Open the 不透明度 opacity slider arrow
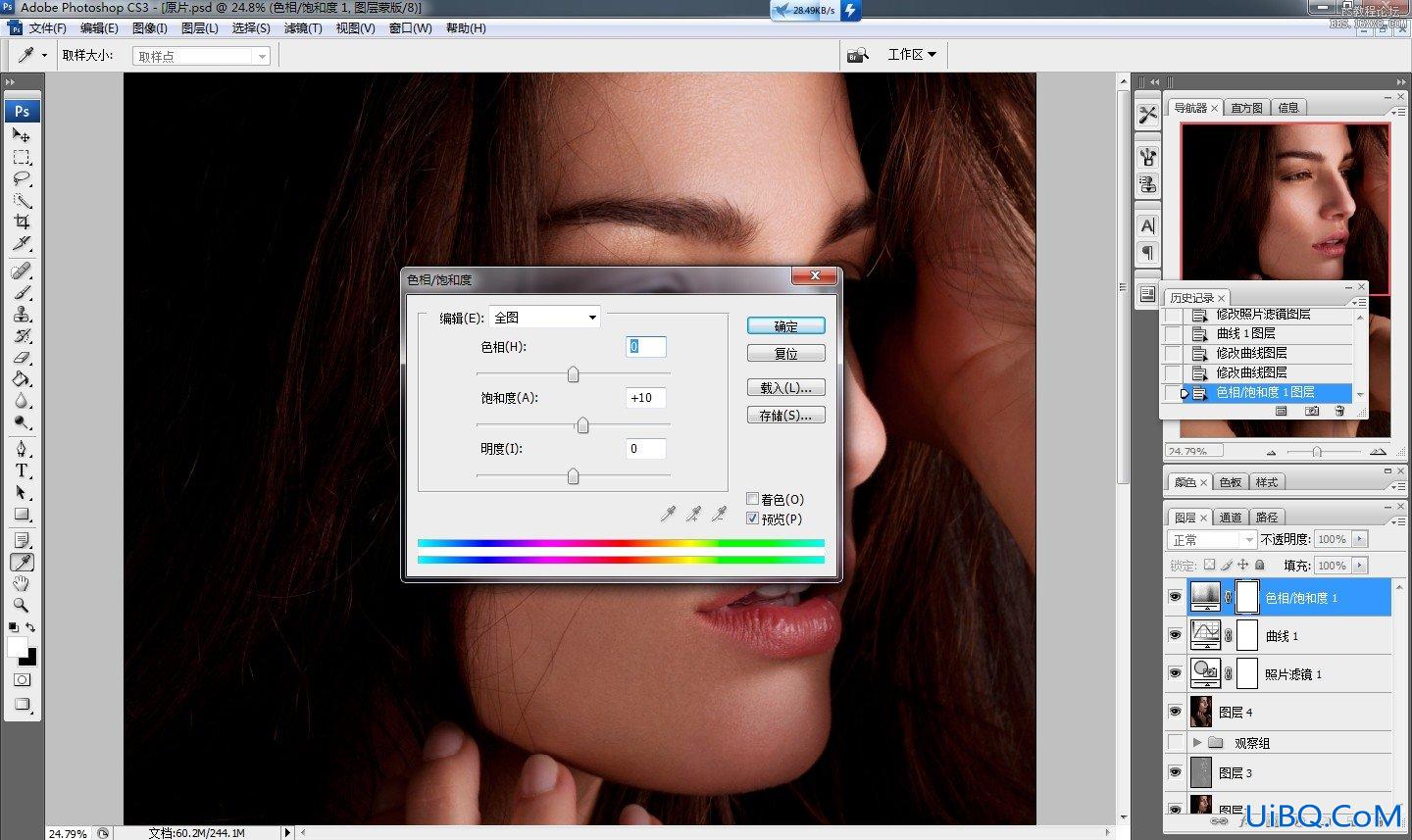The image size is (1412, 840). (x=1359, y=539)
